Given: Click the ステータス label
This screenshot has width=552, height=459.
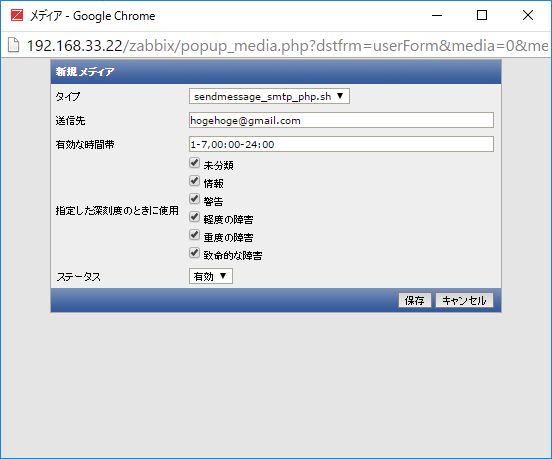Looking at the screenshot, I should pos(79,277).
